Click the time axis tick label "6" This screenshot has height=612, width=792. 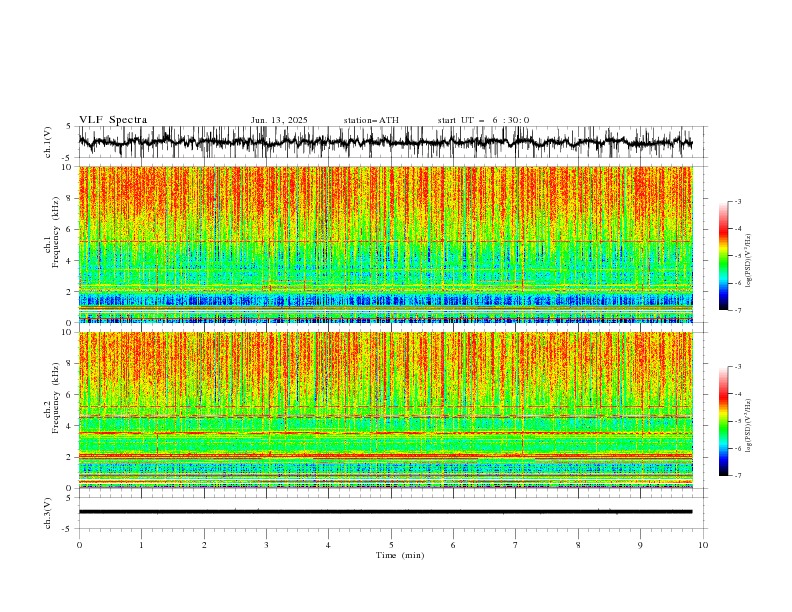[x=453, y=545]
